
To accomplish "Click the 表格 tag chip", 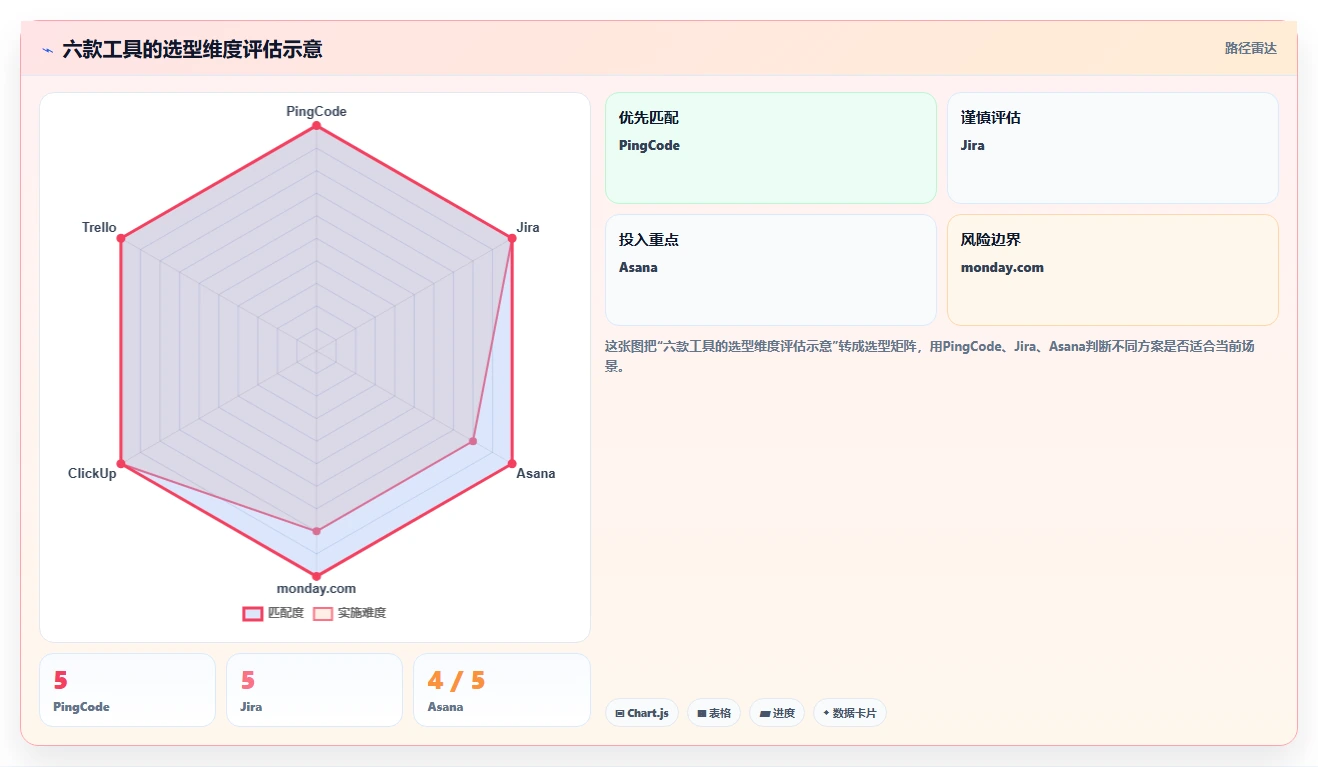I will pos(714,713).
